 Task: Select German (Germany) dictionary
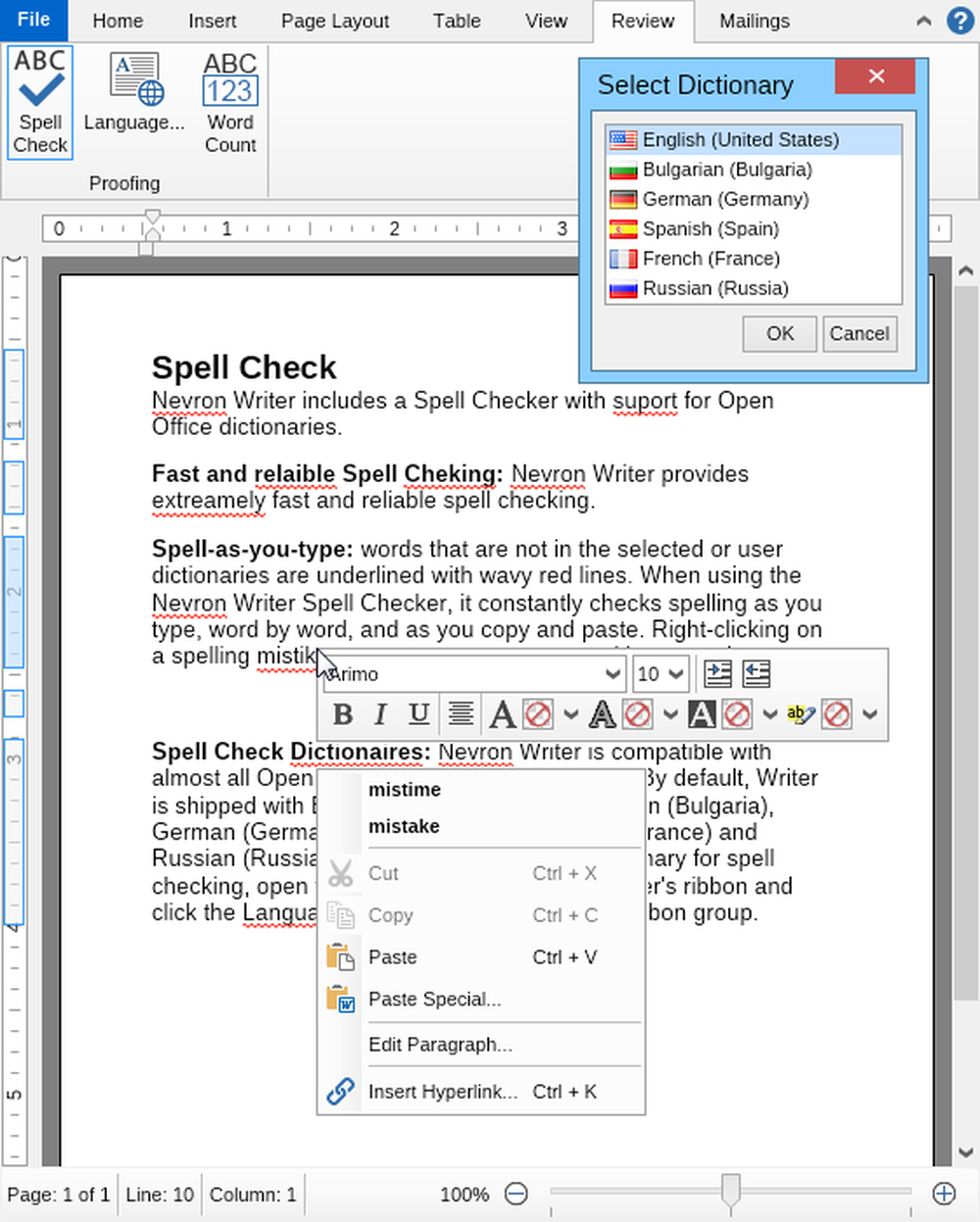point(754,199)
